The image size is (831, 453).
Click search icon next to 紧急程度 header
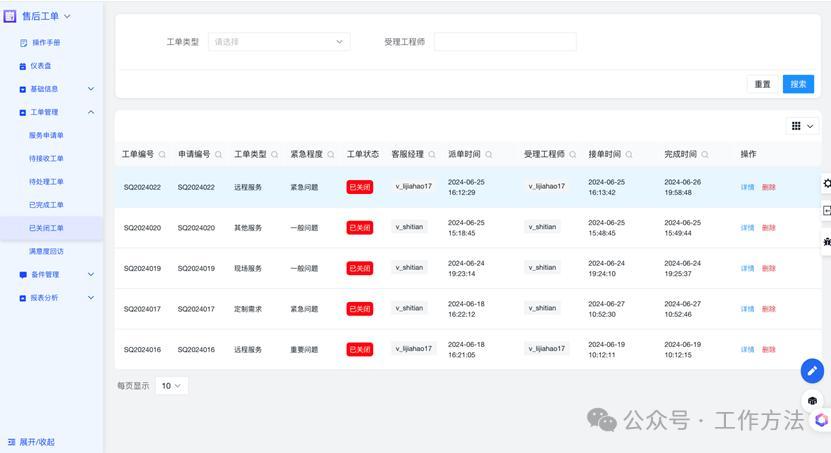331,155
